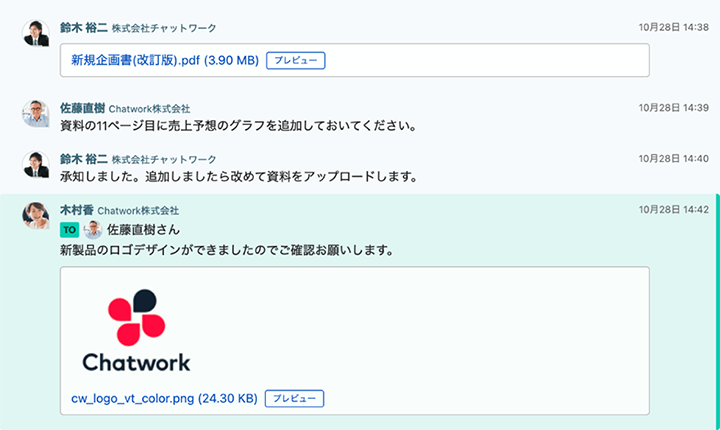This screenshot has width=720, height=430.
Task: Click the 10月28日 14:38 timestamp
Action: point(672,28)
